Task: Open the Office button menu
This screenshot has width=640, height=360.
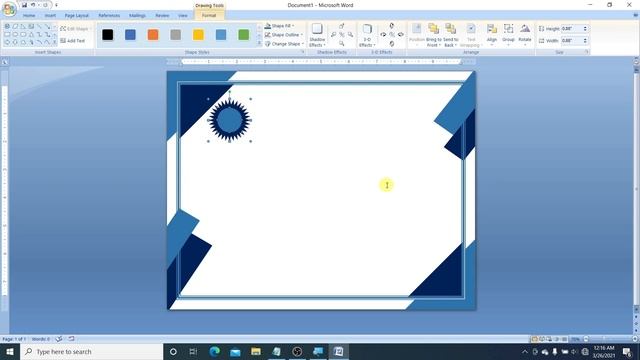Action: tap(9, 9)
